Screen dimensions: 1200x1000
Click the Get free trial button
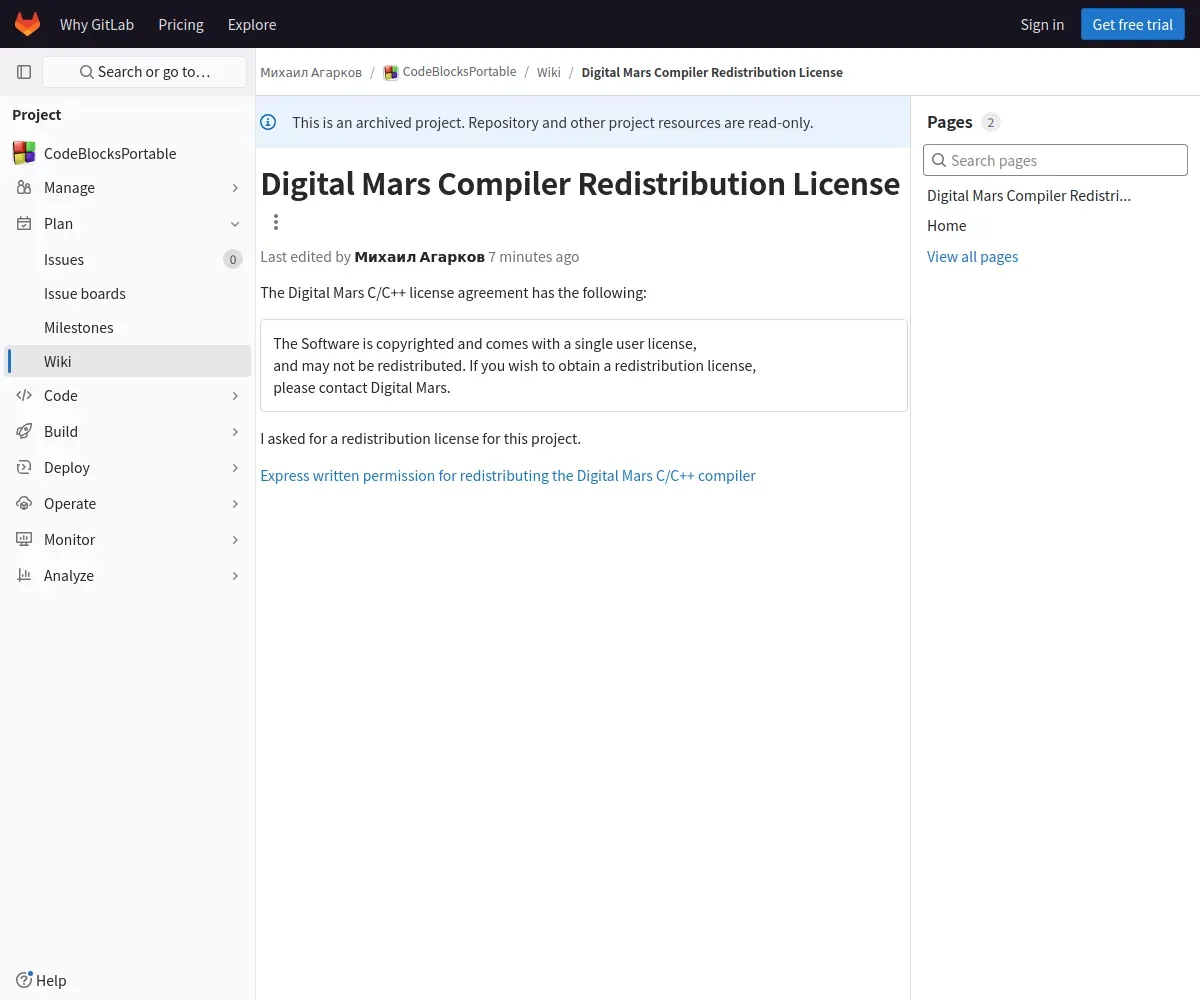1132,24
